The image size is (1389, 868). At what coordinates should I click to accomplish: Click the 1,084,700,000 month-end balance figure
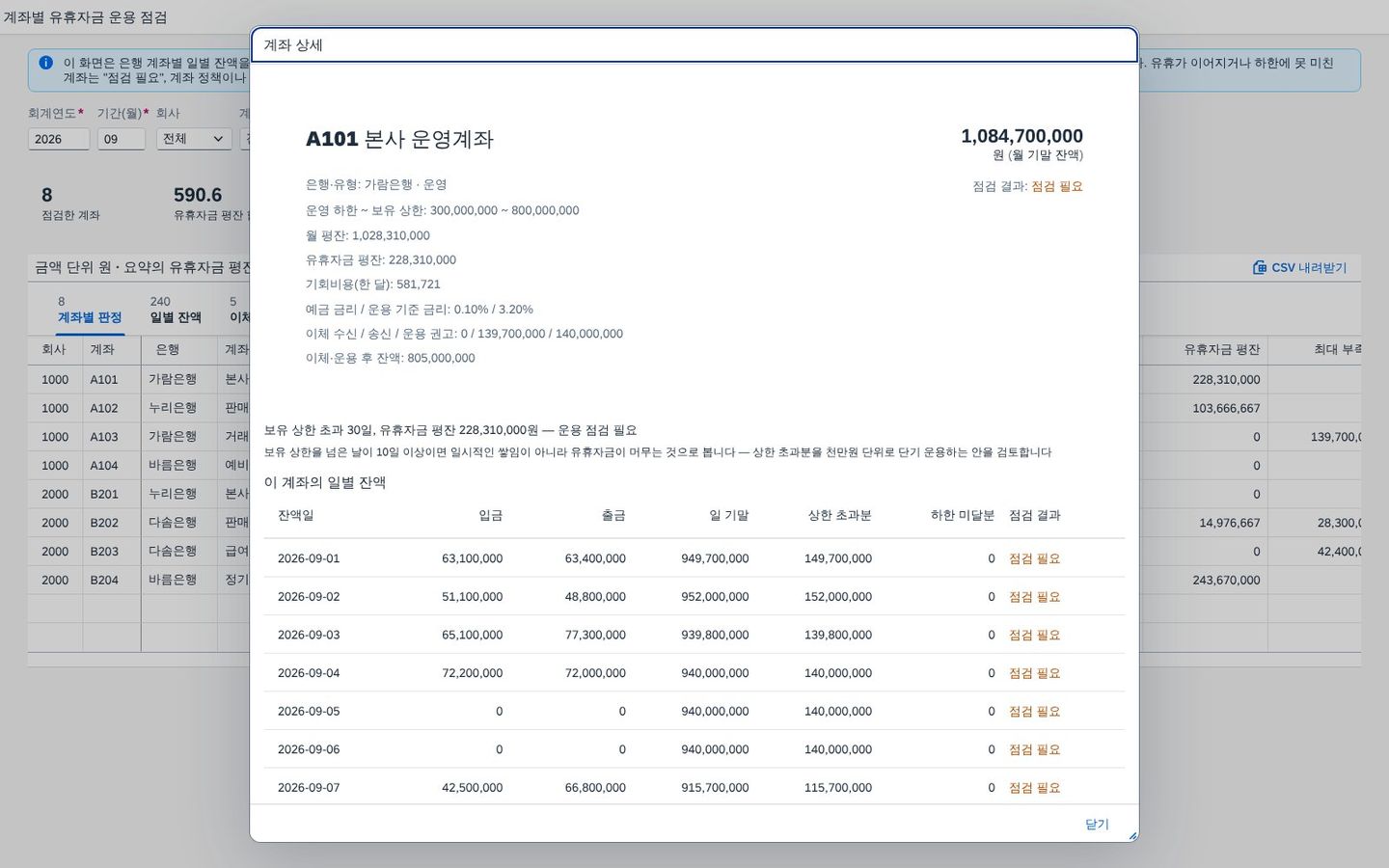point(1021,136)
